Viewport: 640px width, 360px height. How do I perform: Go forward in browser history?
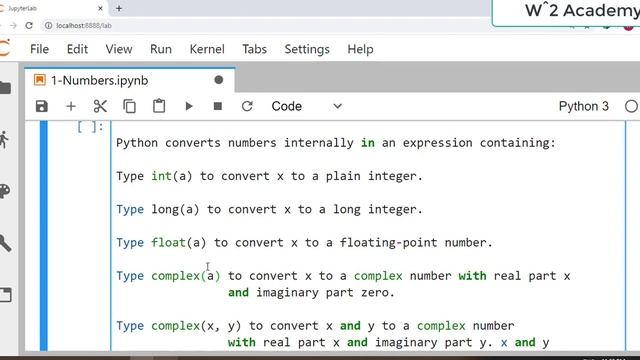[13, 25]
